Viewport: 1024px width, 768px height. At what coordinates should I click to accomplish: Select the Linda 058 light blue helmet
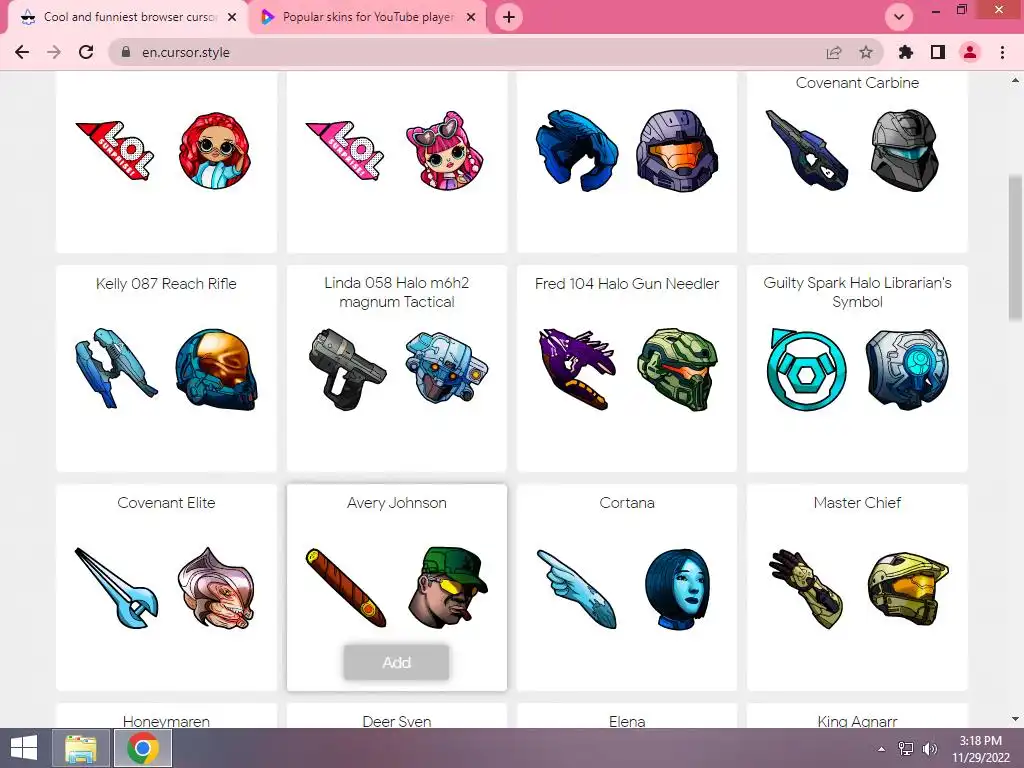pyautogui.click(x=447, y=367)
